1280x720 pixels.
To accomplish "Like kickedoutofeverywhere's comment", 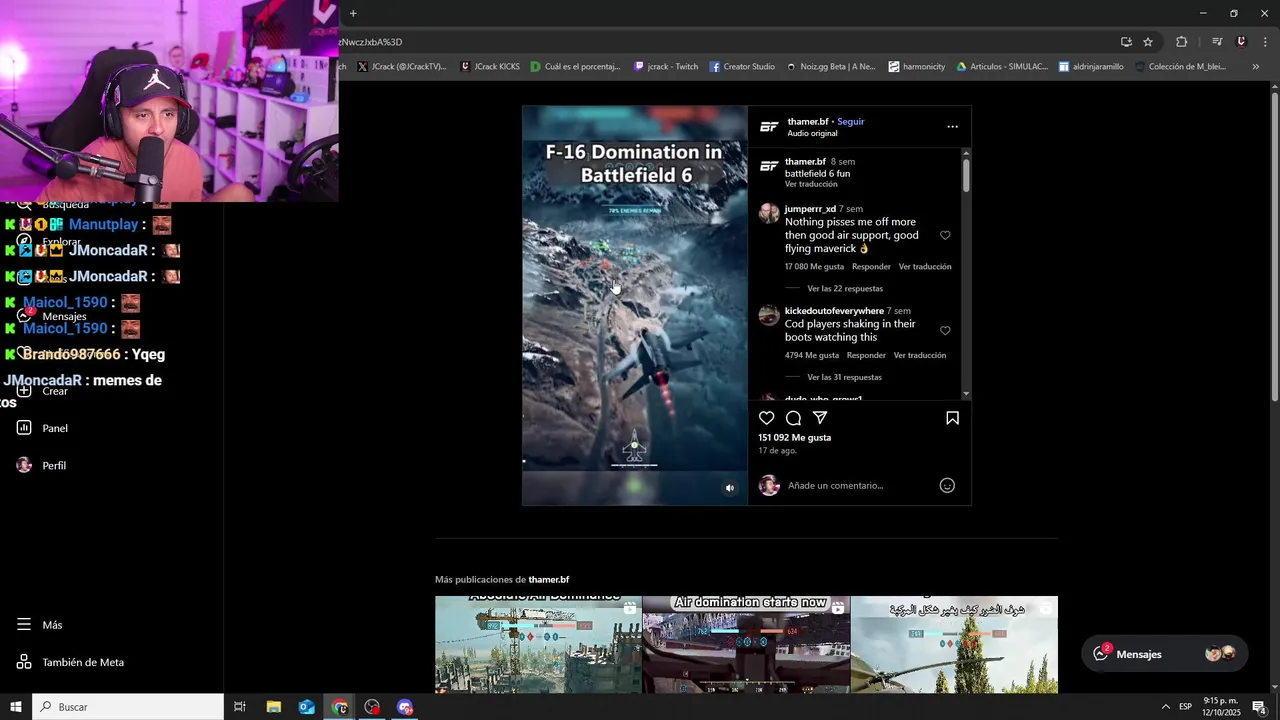I will coord(945,331).
